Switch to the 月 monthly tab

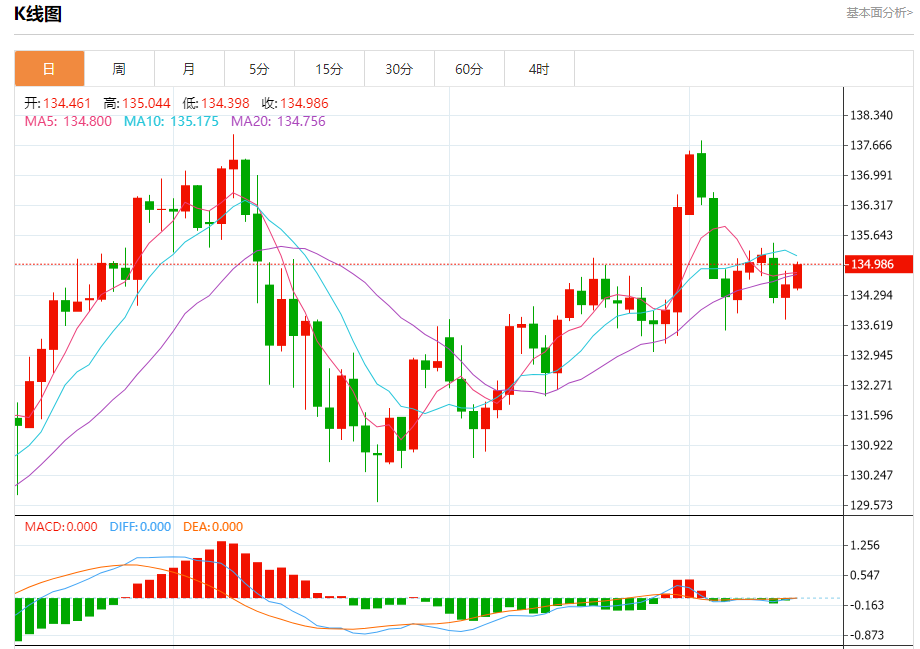[x=189, y=69]
